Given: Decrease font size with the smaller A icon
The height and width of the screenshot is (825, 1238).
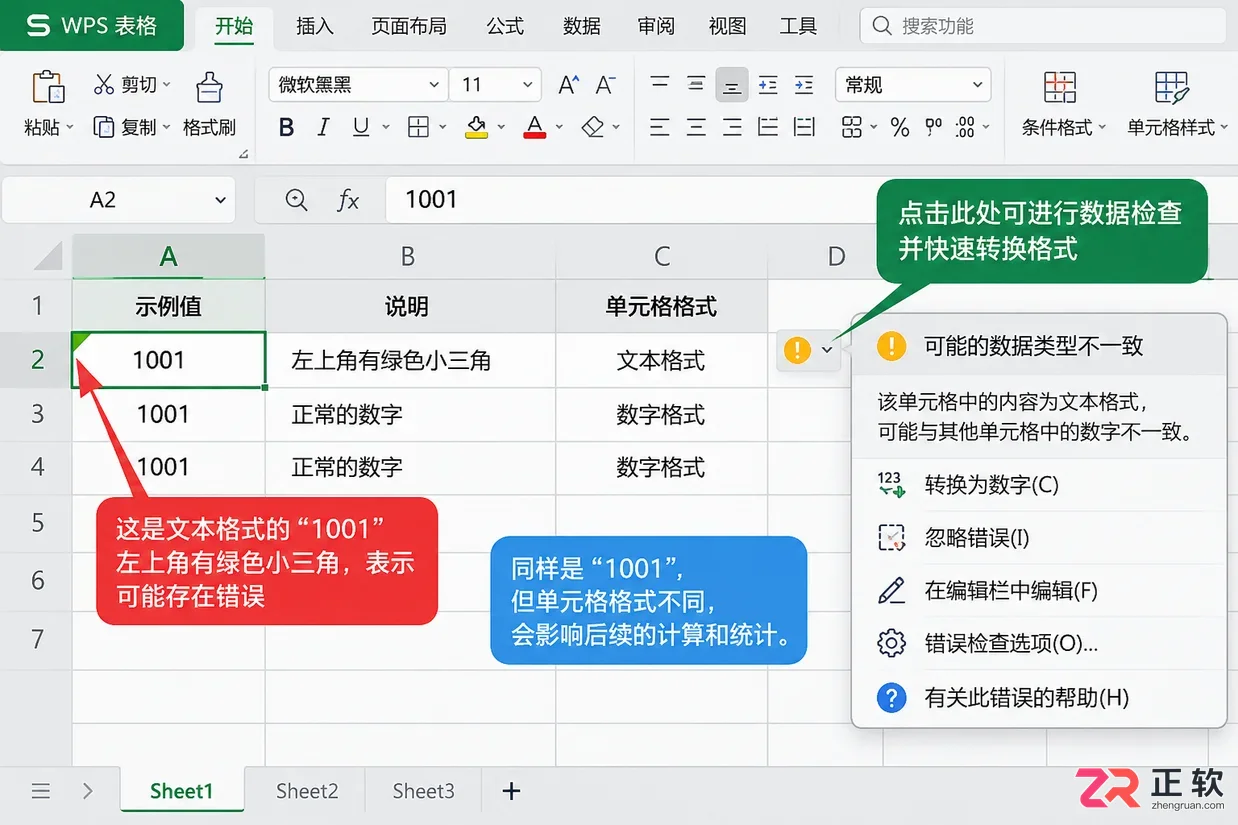Looking at the screenshot, I should pyautogui.click(x=605, y=85).
